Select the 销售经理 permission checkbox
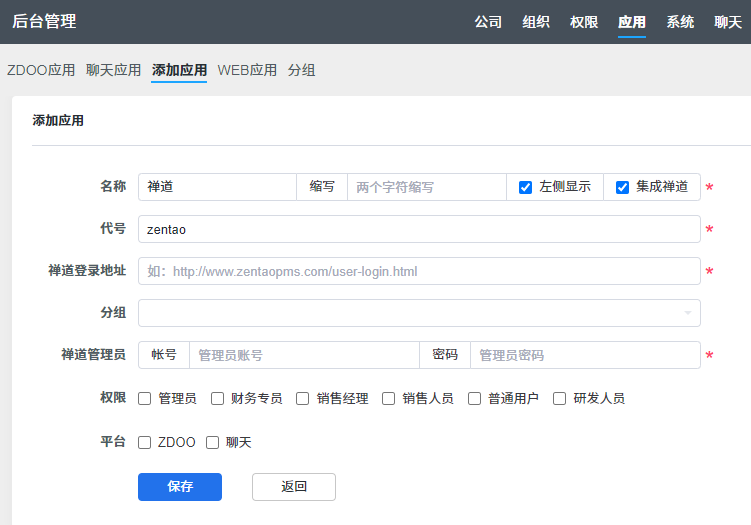This screenshot has height=525, width=751. (x=303, y=398)
